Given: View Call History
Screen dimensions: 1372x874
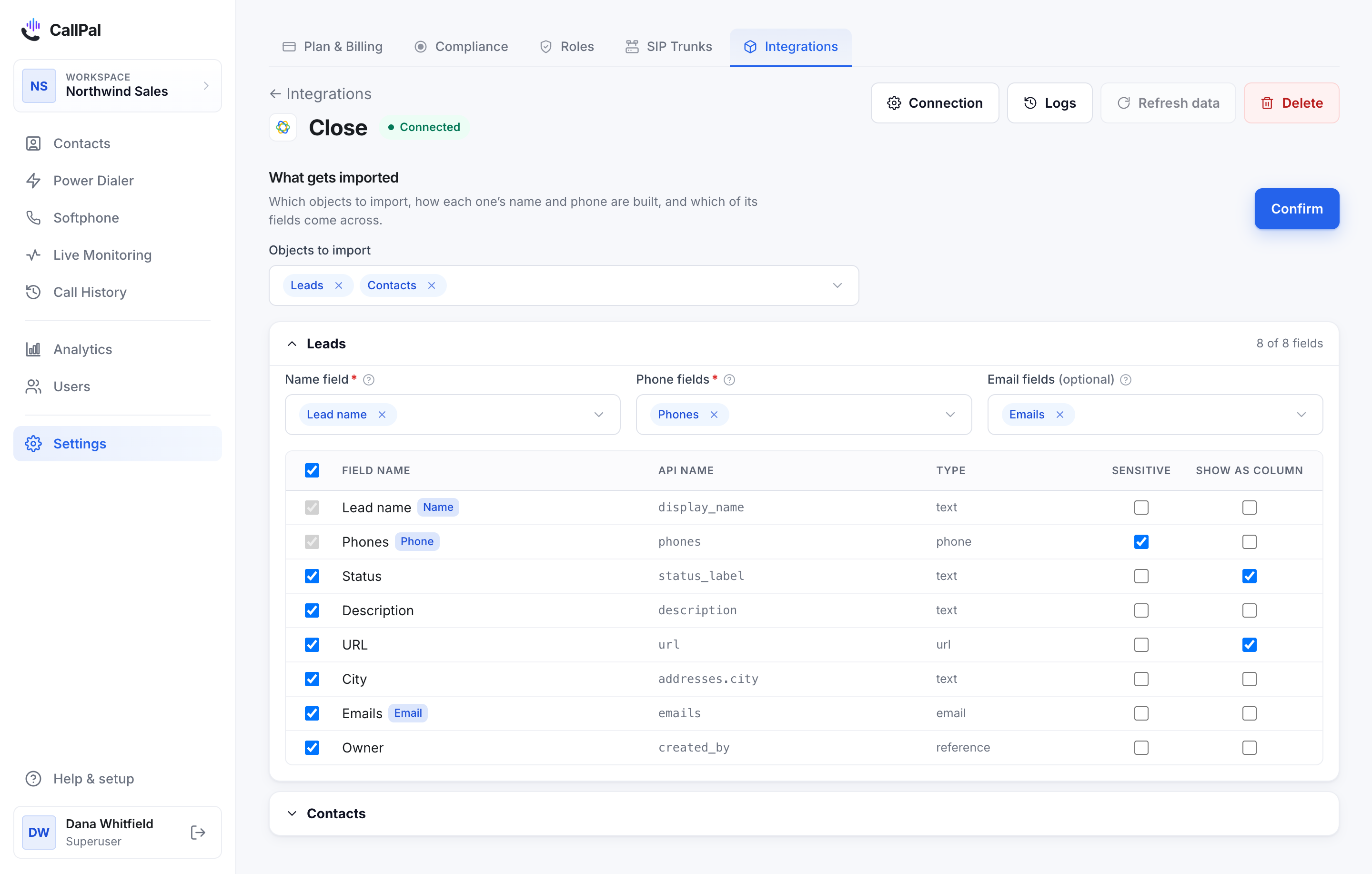Looking at the screenshot, I should pos(117,292).
